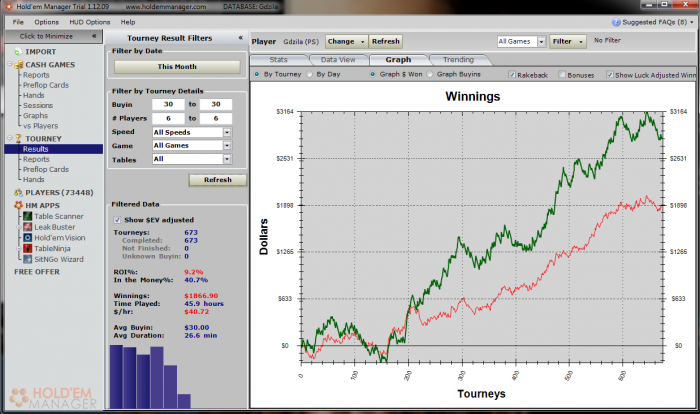This screenshot has height=414, width=700.
Task: Open the Game dropdown
Action: (x=227, y=146)
